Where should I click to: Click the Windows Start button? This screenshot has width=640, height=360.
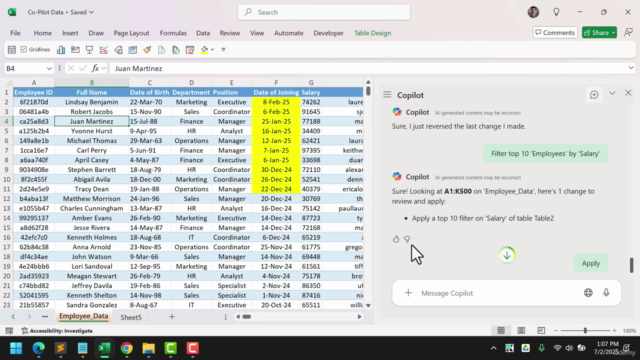click(16, 348)
